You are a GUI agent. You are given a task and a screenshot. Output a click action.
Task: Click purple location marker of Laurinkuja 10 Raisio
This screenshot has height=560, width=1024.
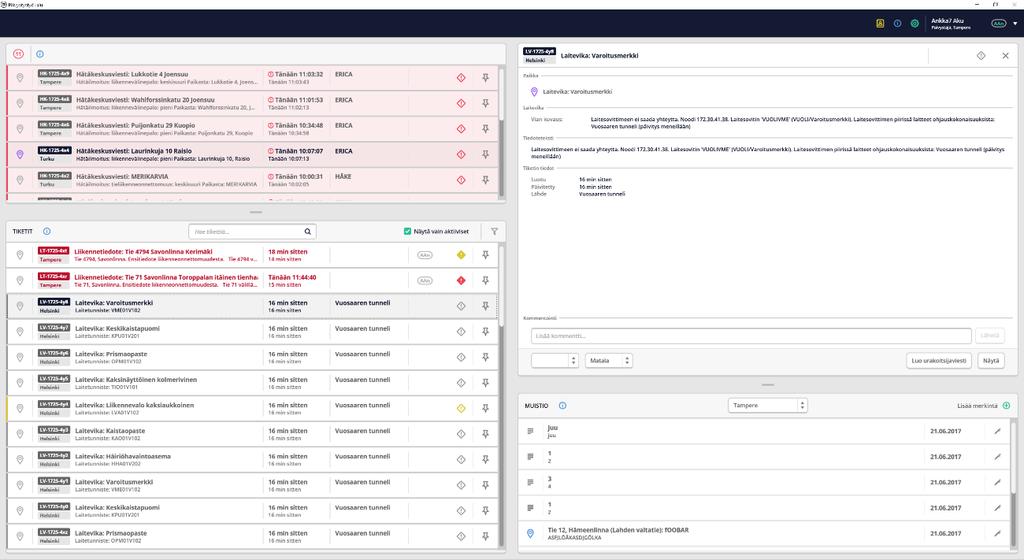20,155
